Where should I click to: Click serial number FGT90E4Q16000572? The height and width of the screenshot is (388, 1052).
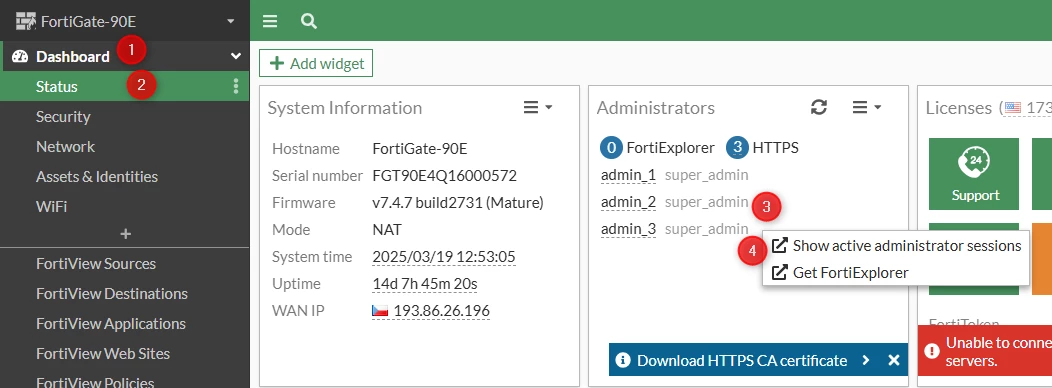click(x=445, y=176)
